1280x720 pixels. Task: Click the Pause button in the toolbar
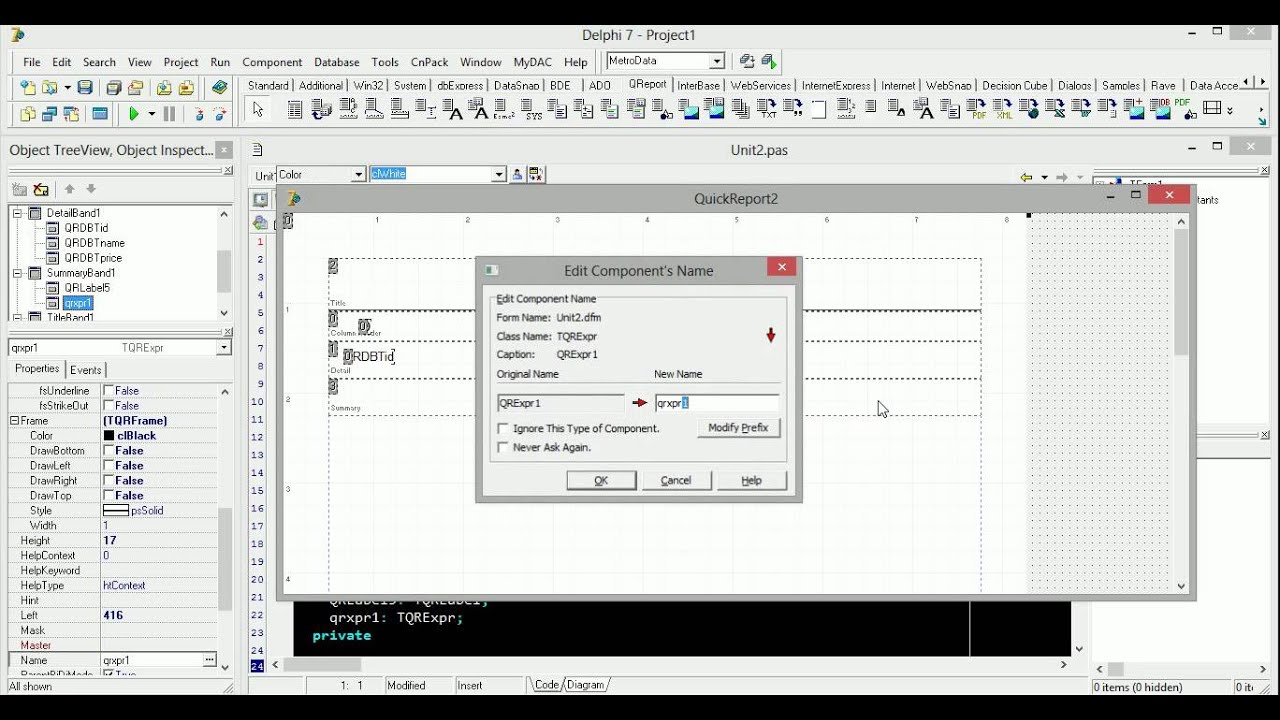[169, 114]
